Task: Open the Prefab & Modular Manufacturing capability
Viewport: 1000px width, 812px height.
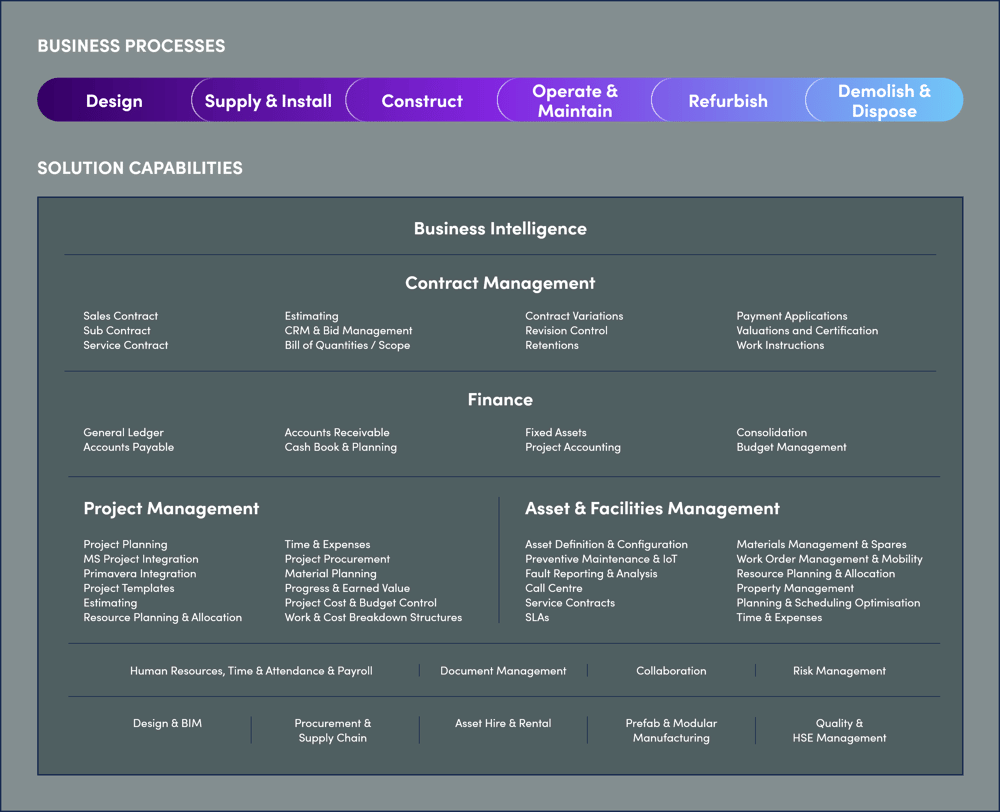Action: (x=671, y=730)
